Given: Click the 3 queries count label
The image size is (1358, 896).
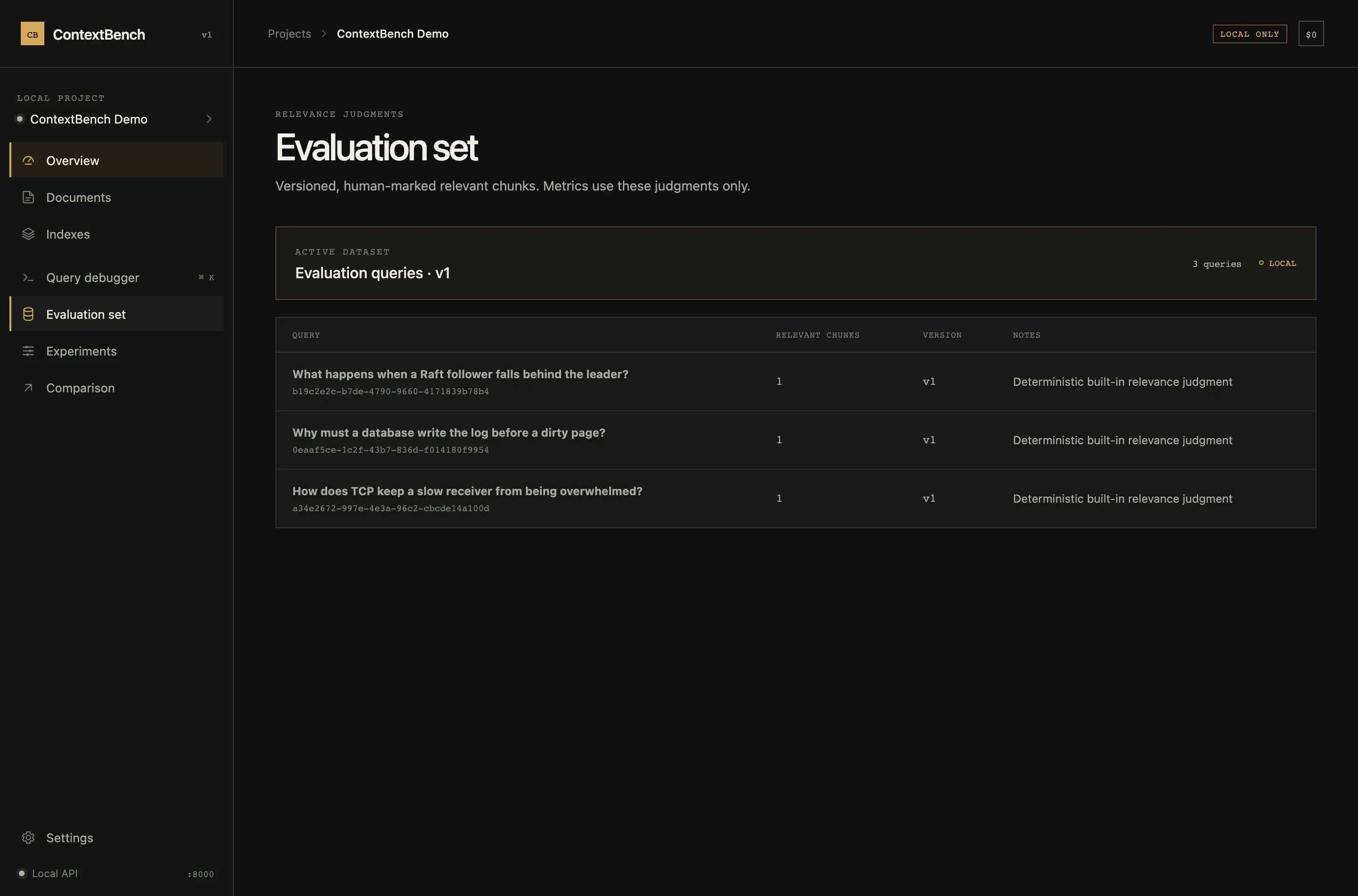Looking at the screenshot, I should (1217, 264).
